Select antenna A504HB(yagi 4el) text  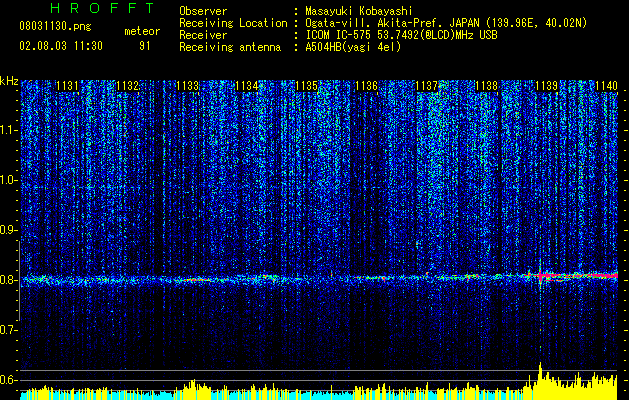point(353,47)
